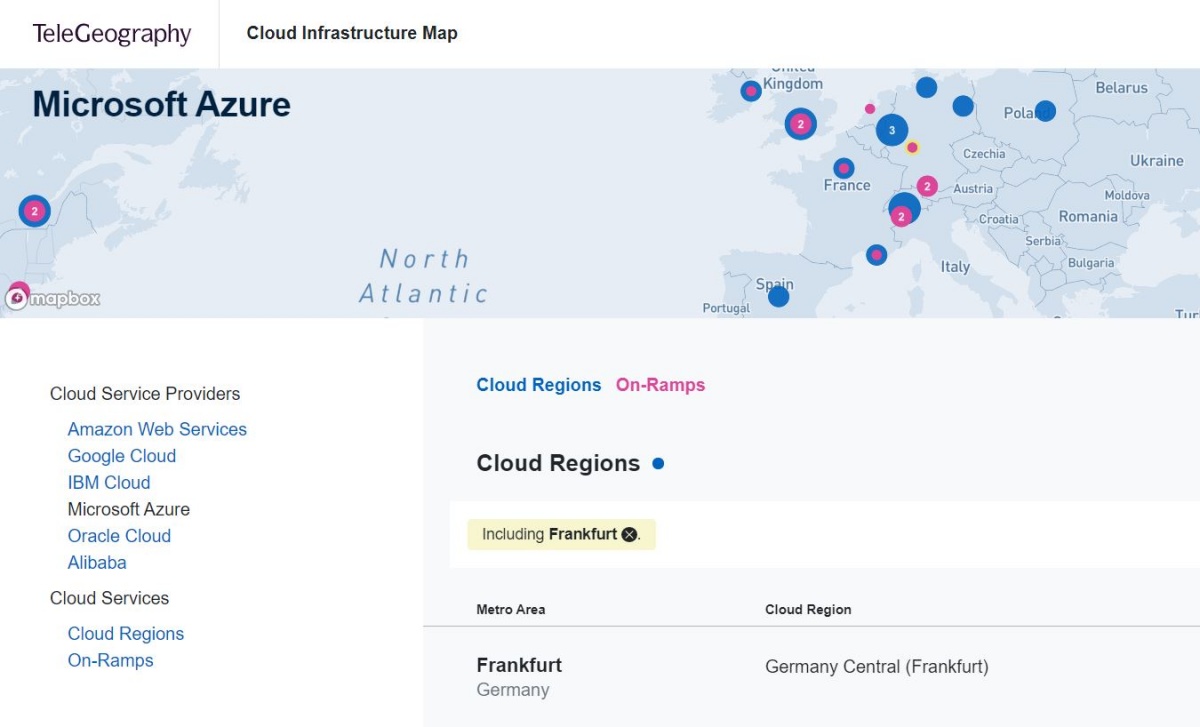The width and height of the screenshot is (1200, 727).
Task: Select the blue marker on the Poland label
Action: (x=1045, y=111)
